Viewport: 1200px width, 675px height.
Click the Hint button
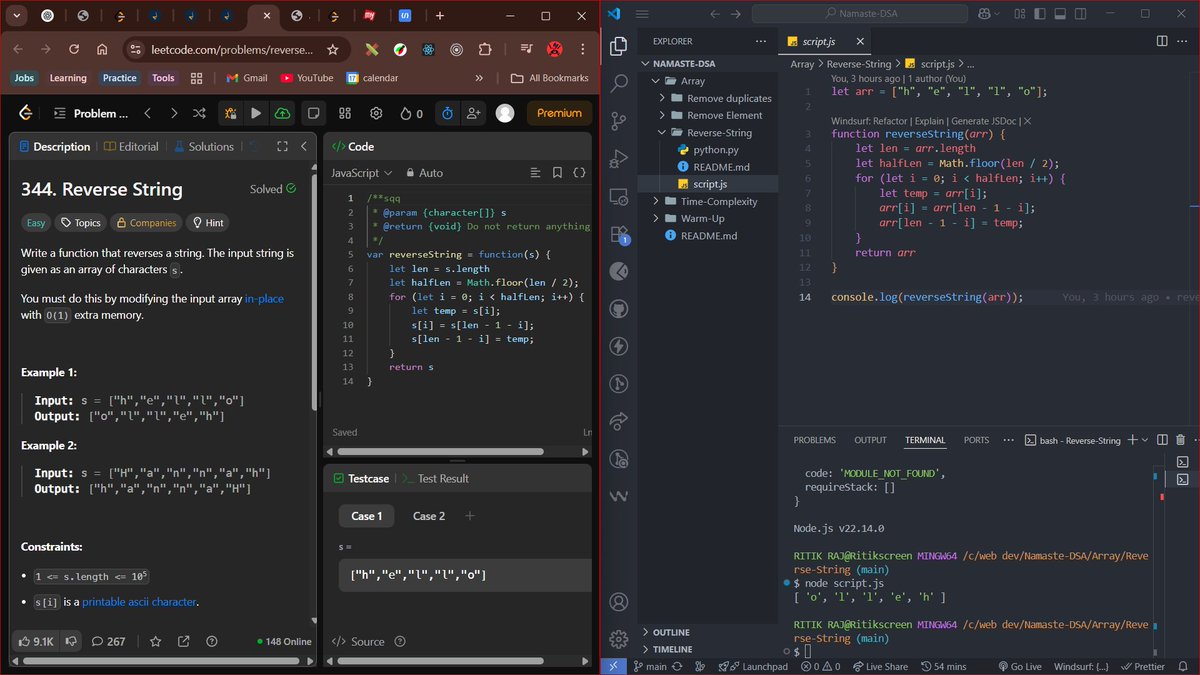[208, 223]
